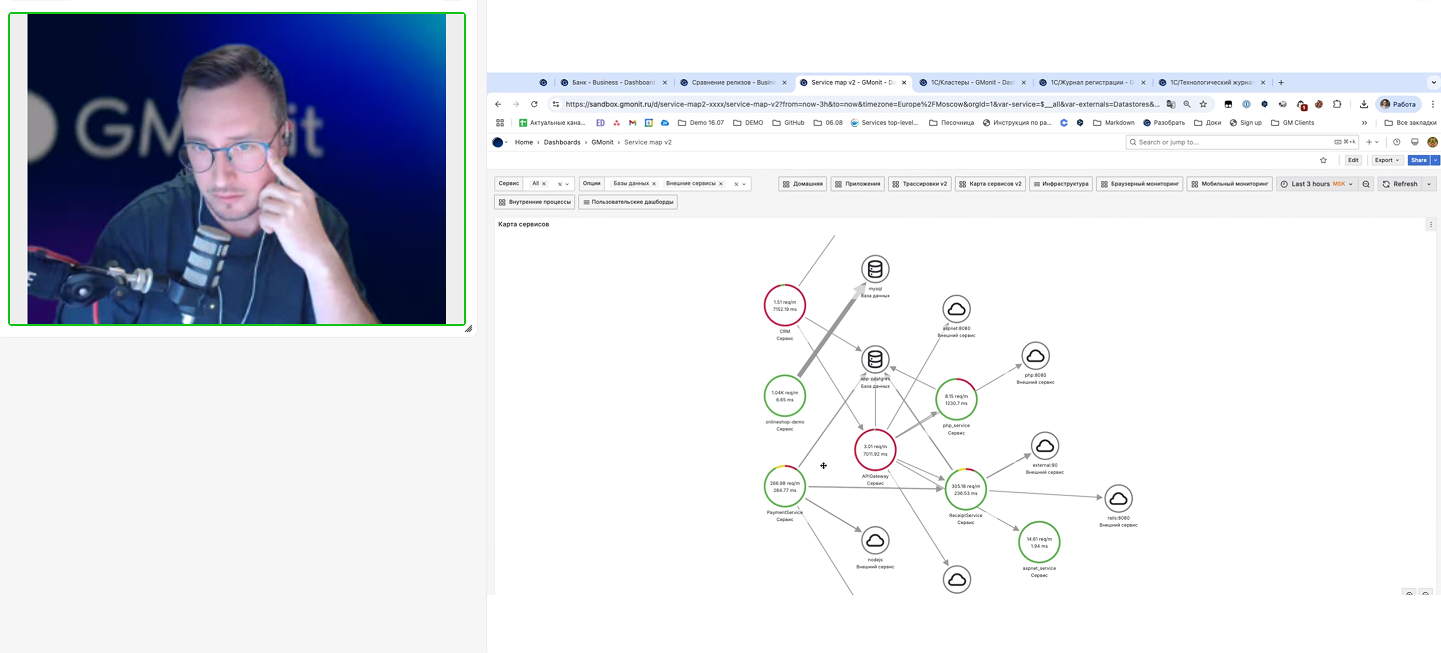Viewport: 1441px width, 653px height.
Task: Click the Refresh dashboard button
Action: [x=1400, y=184]
